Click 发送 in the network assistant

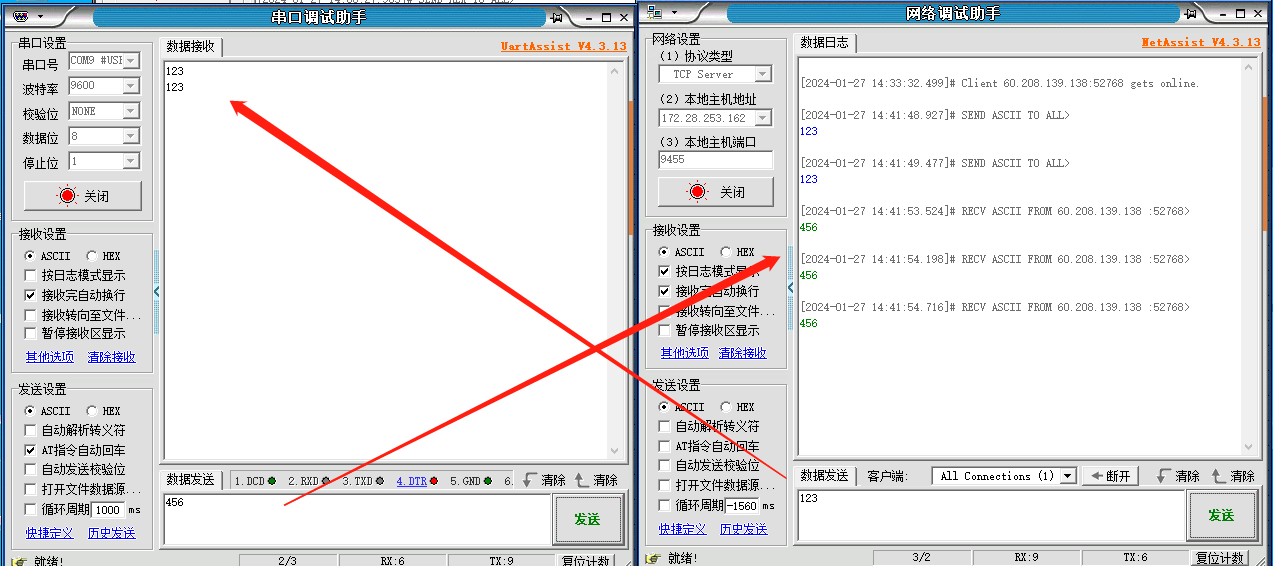[x=1221, y=515]
